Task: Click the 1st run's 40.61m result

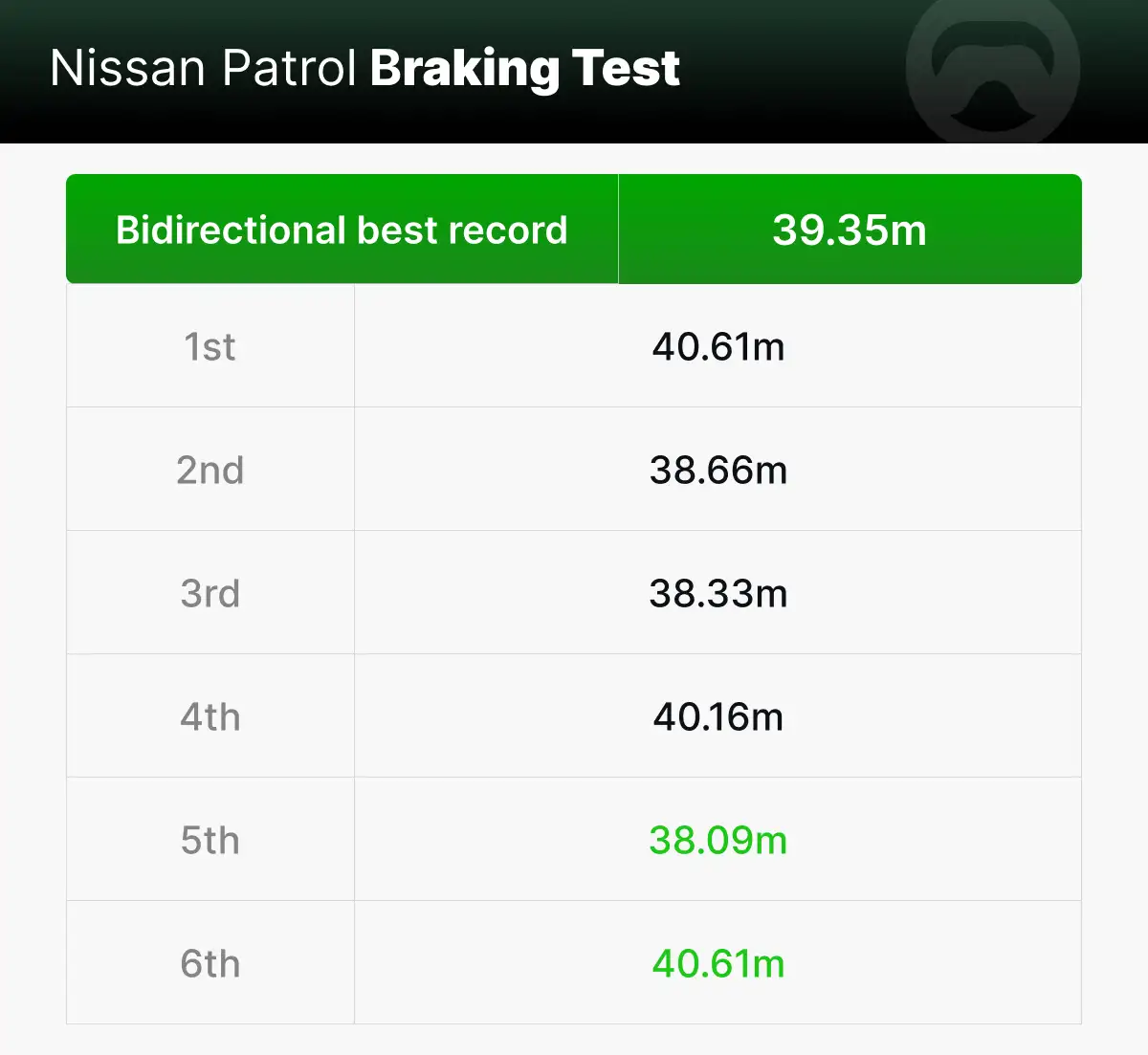Action: coord(717,347)
